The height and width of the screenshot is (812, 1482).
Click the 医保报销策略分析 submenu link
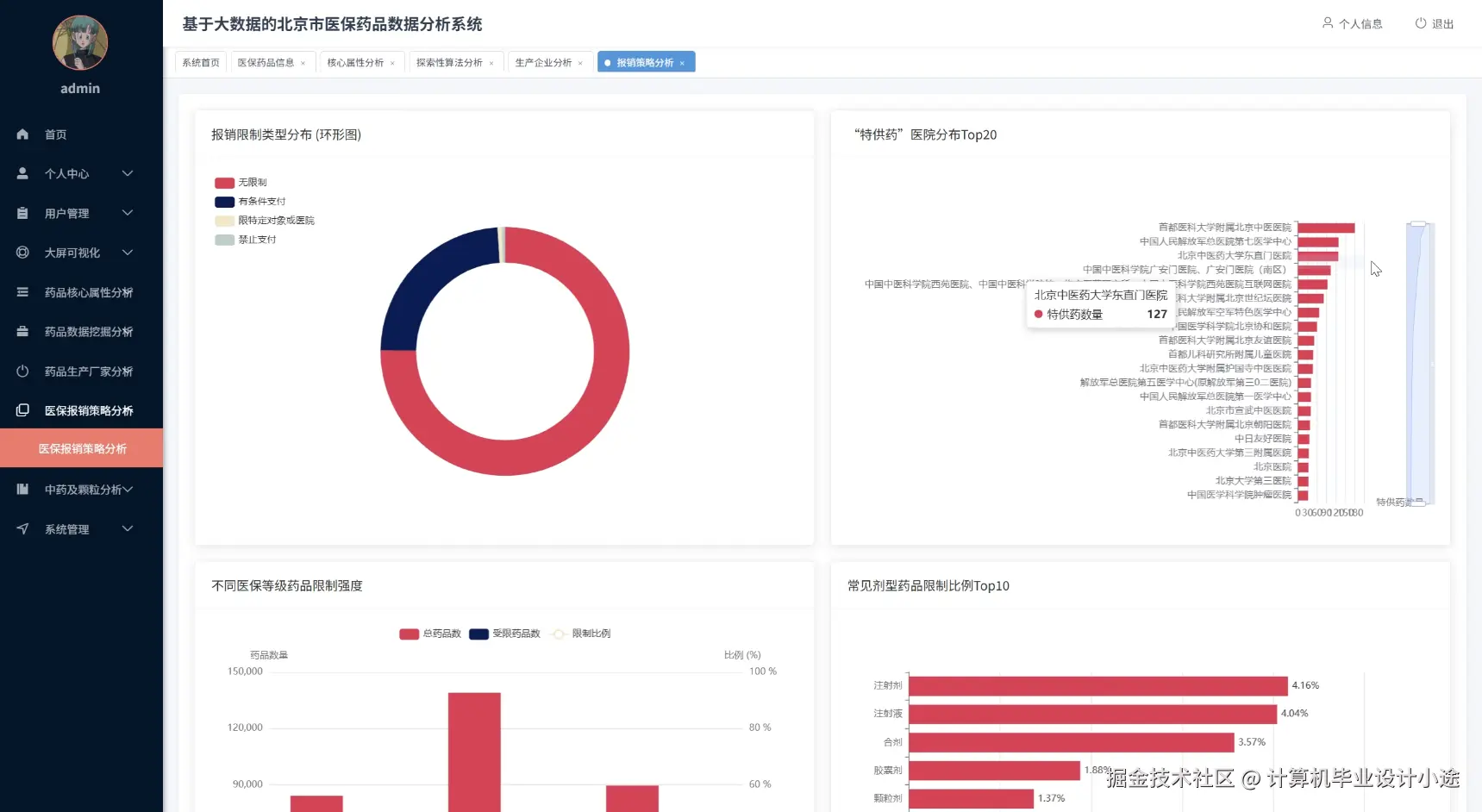pos(81,448)
